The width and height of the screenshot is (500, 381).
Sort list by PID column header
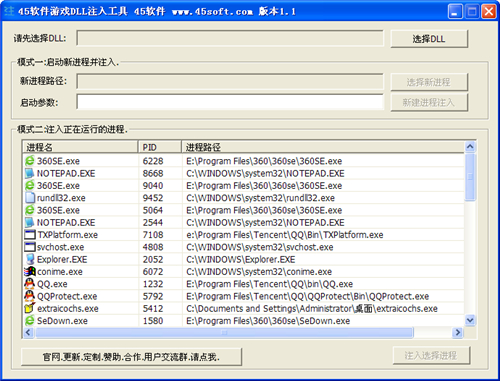pyautogui.click(x=160, y=147)
